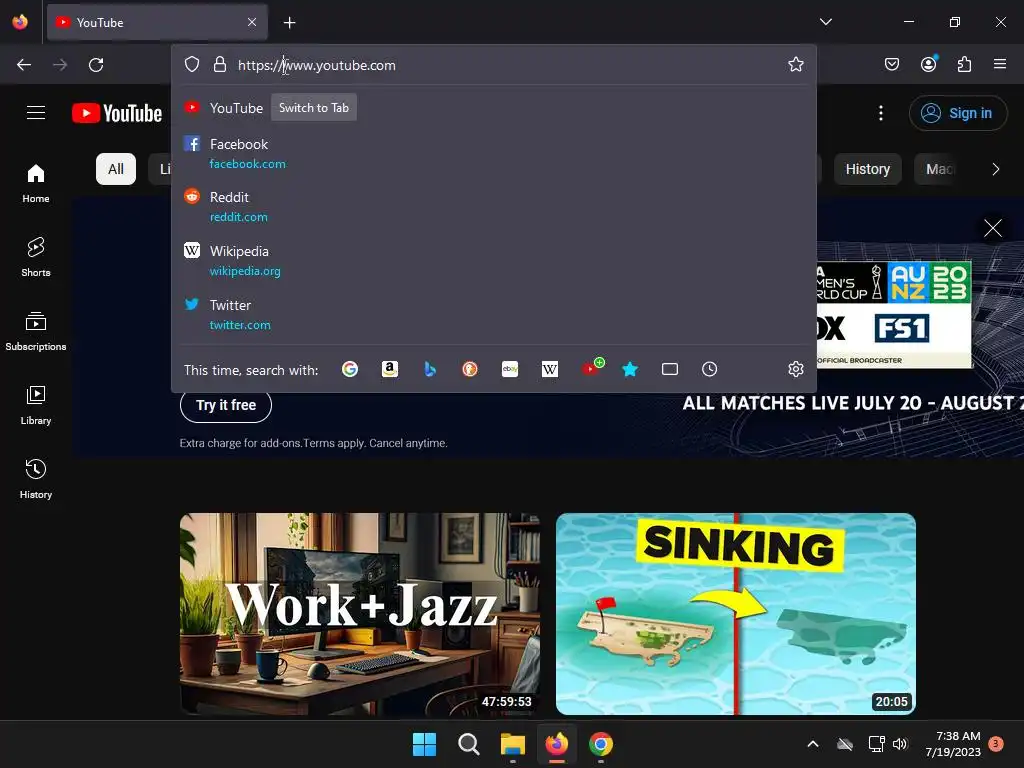
Task: Open File Explorer from taskbar
Action: [513, 744]
